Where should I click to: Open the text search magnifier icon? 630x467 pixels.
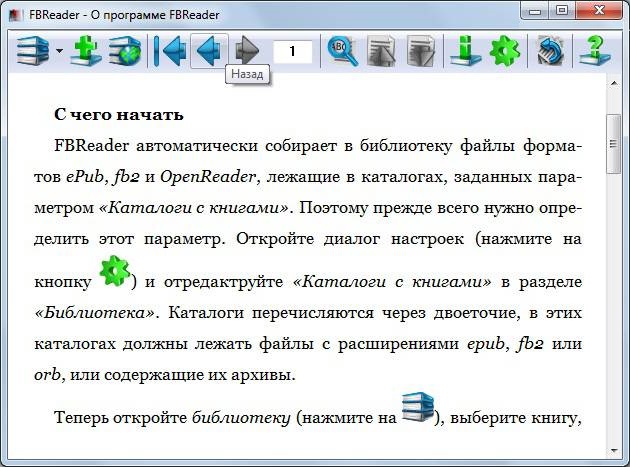pyautogui.click(x=342, y=51)
